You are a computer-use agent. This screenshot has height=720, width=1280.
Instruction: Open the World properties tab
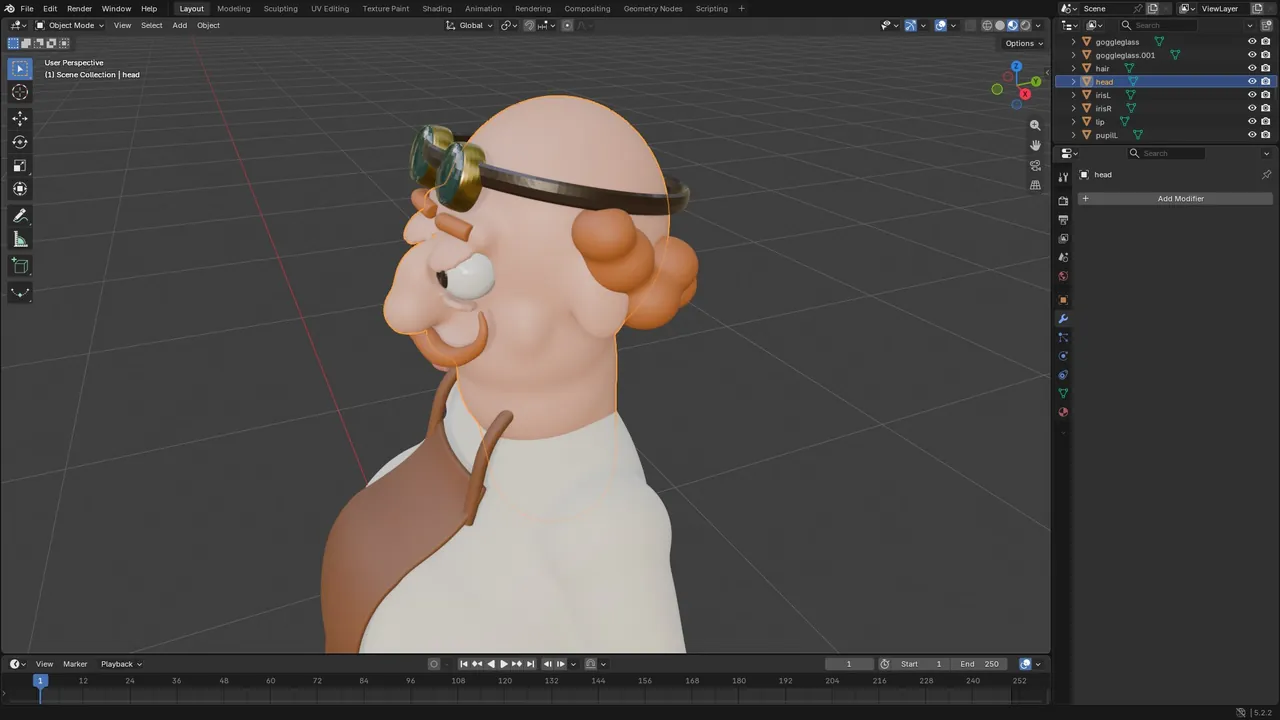pyautogui.click(x=1063, y=276)
